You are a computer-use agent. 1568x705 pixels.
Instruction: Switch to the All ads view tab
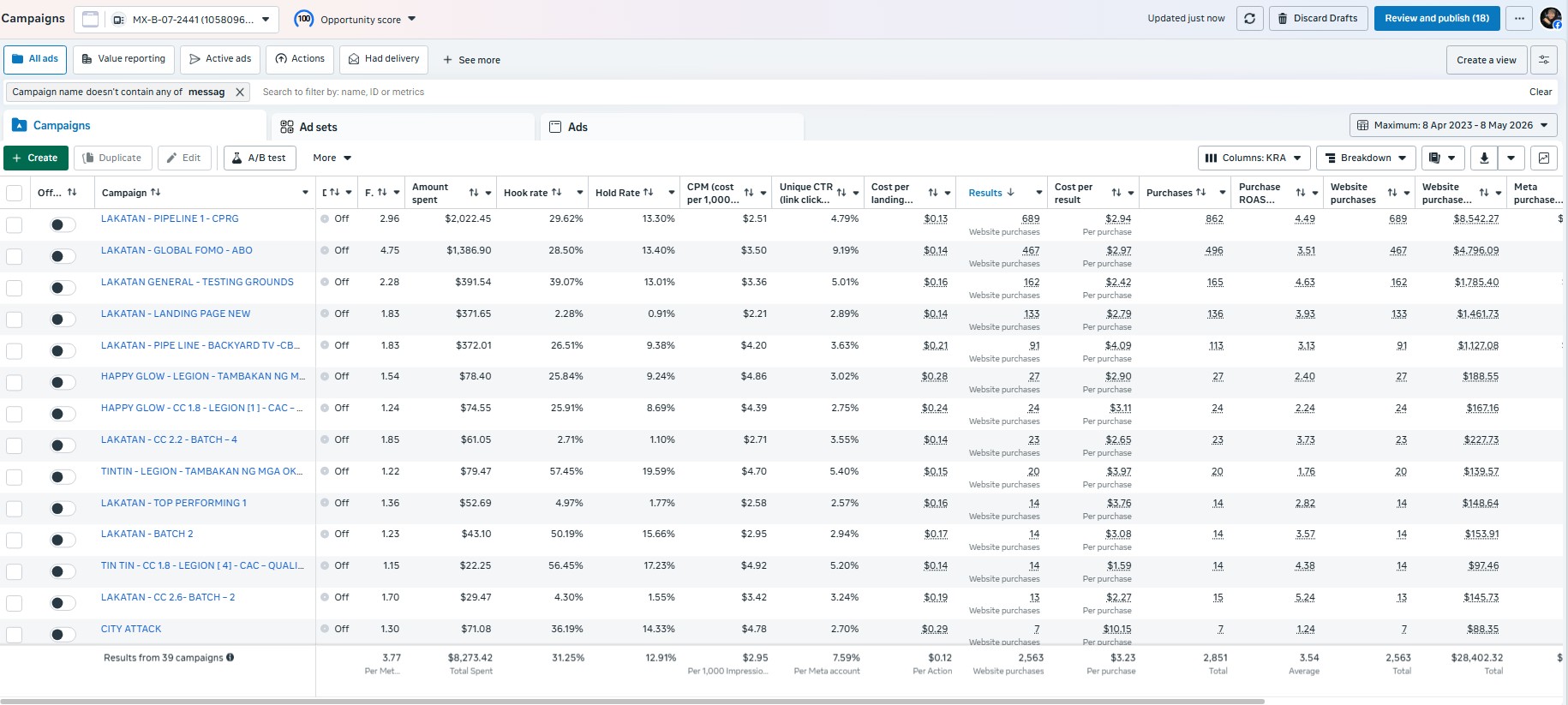tap(35, 59)
